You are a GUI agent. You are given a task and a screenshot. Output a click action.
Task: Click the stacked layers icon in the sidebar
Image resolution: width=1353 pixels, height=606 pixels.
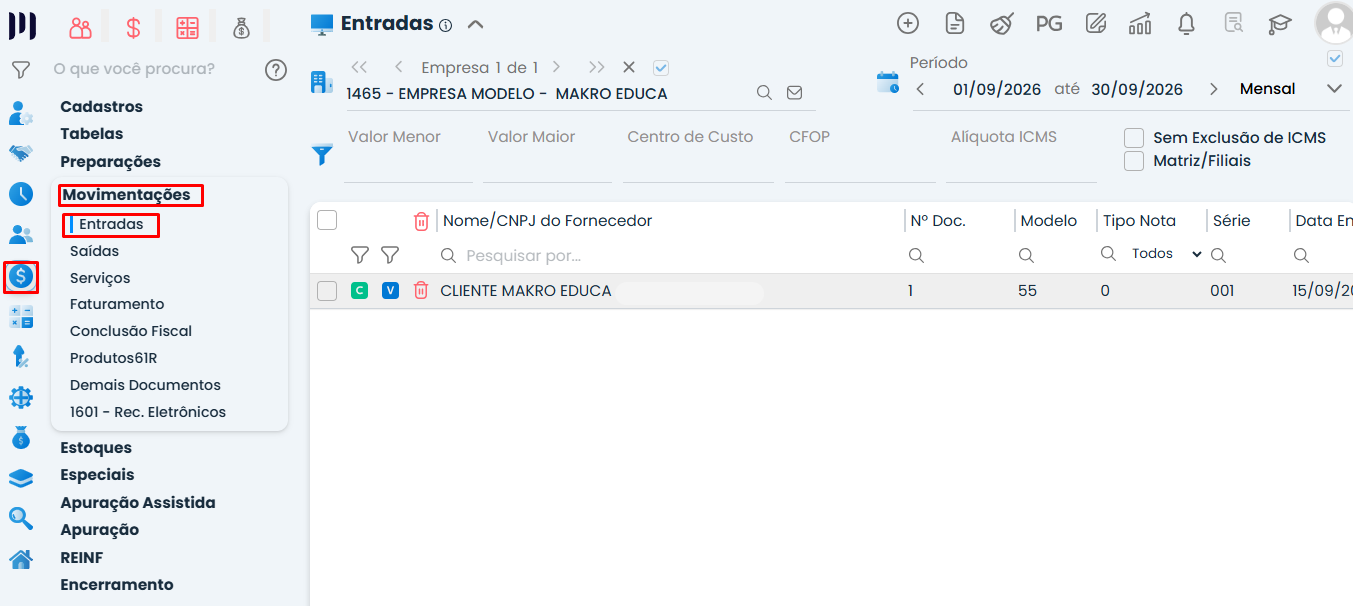point(21,479)
